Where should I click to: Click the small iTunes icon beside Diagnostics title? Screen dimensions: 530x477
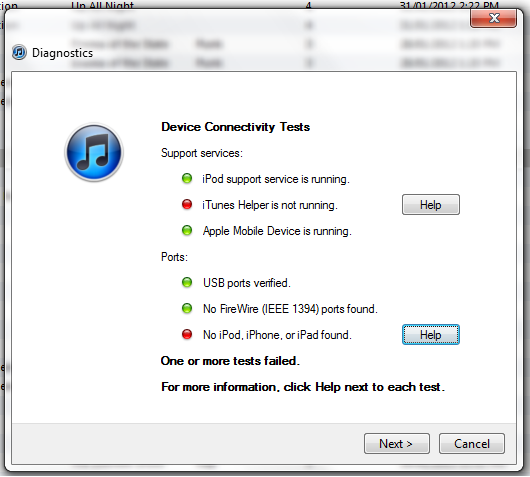pos(19,53)
